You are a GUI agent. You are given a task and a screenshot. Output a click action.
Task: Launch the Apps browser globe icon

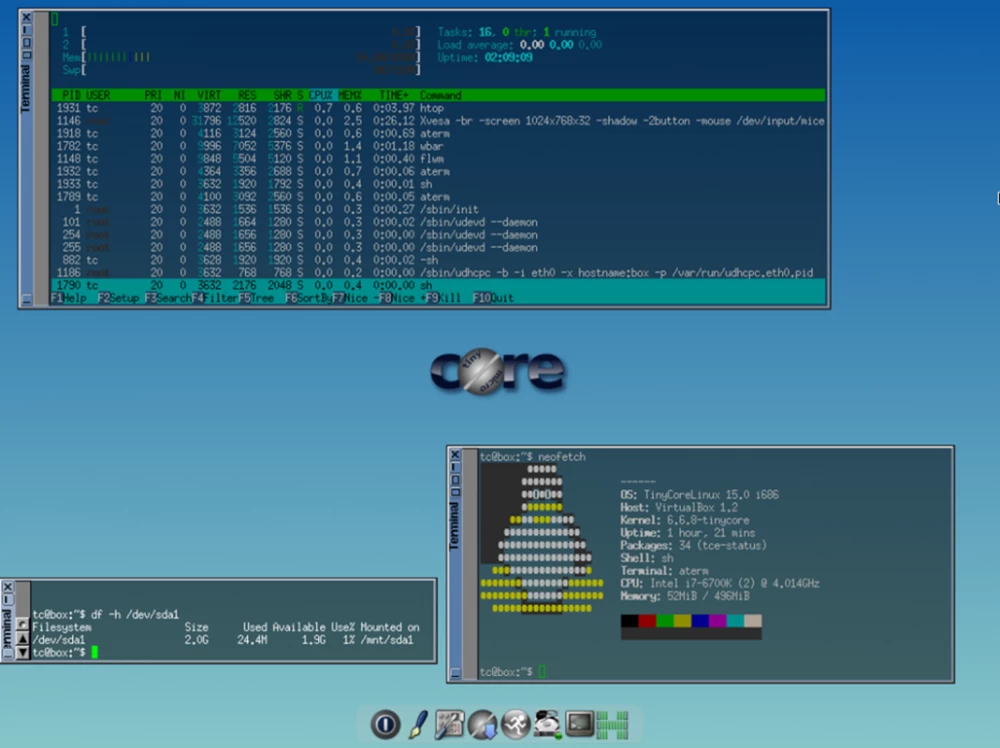pyautogui.click(x=481, y=724)
